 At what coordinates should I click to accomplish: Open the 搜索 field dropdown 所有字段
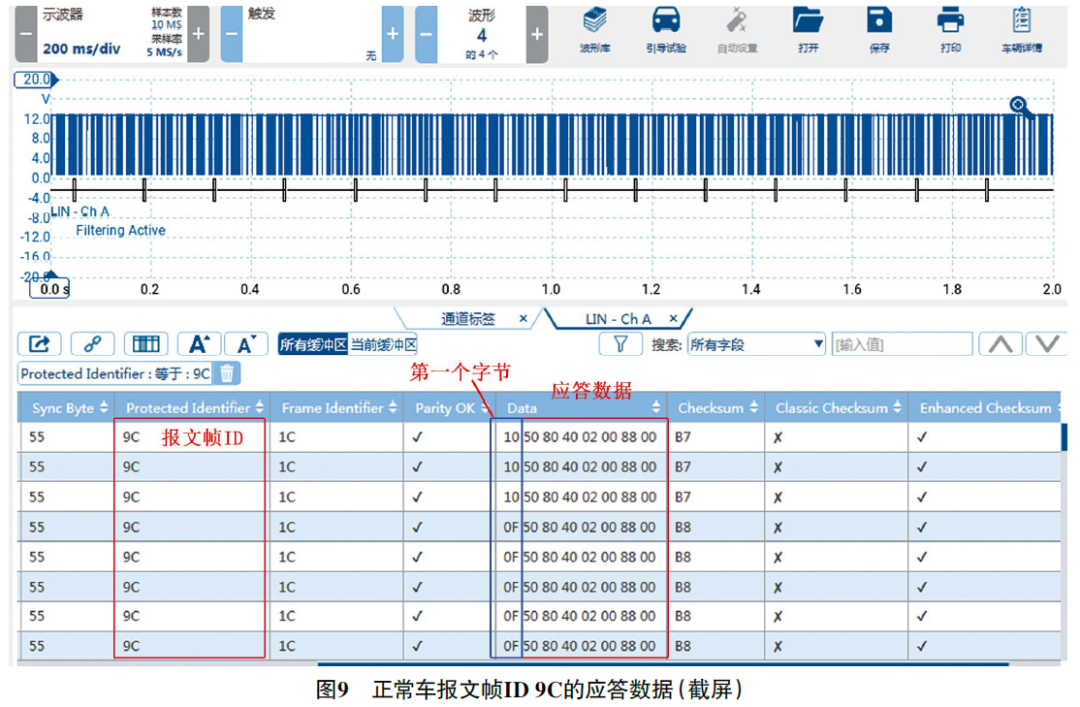click(756, 344)
